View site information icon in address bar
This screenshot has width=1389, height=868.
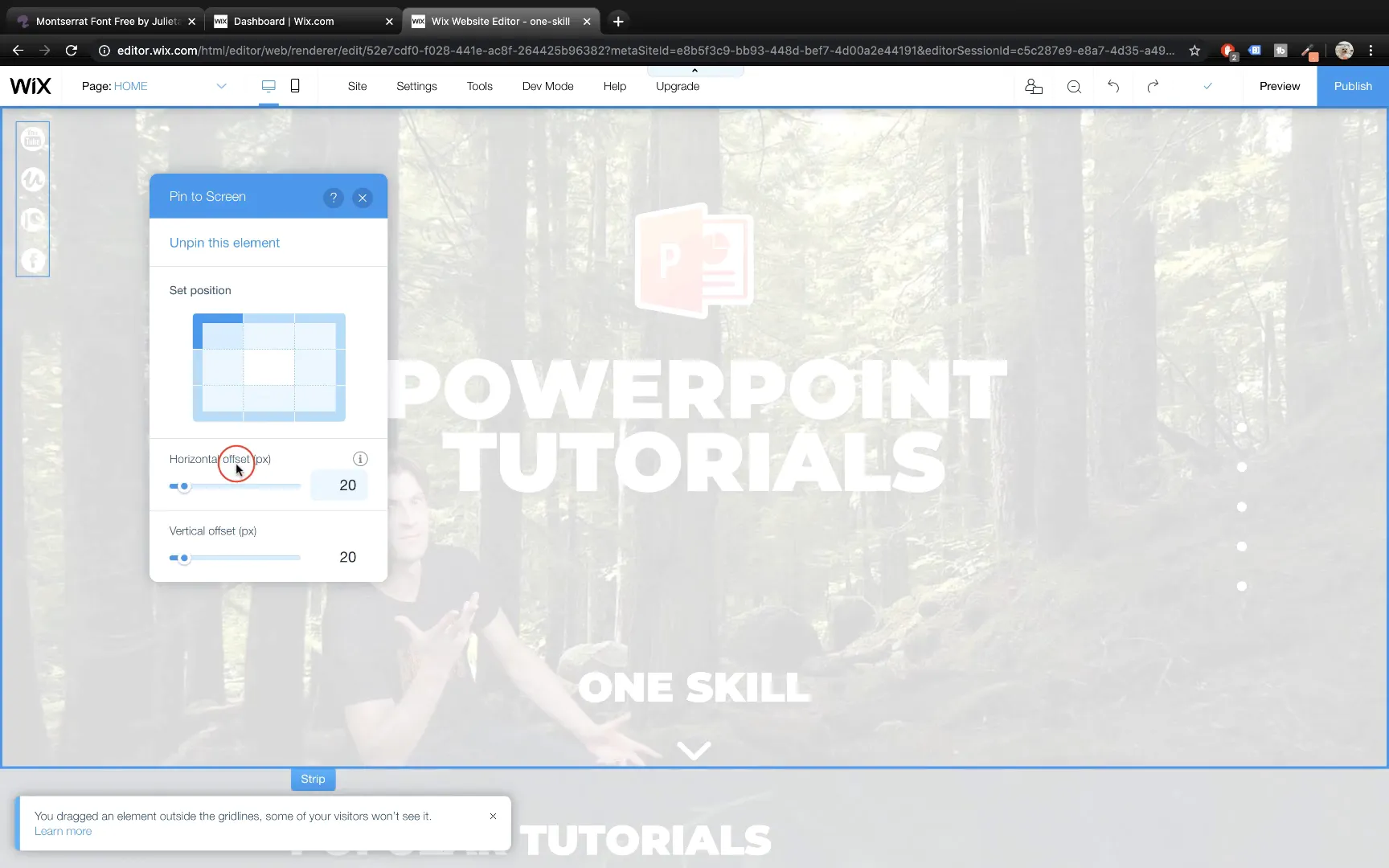[x=104, y=51]
